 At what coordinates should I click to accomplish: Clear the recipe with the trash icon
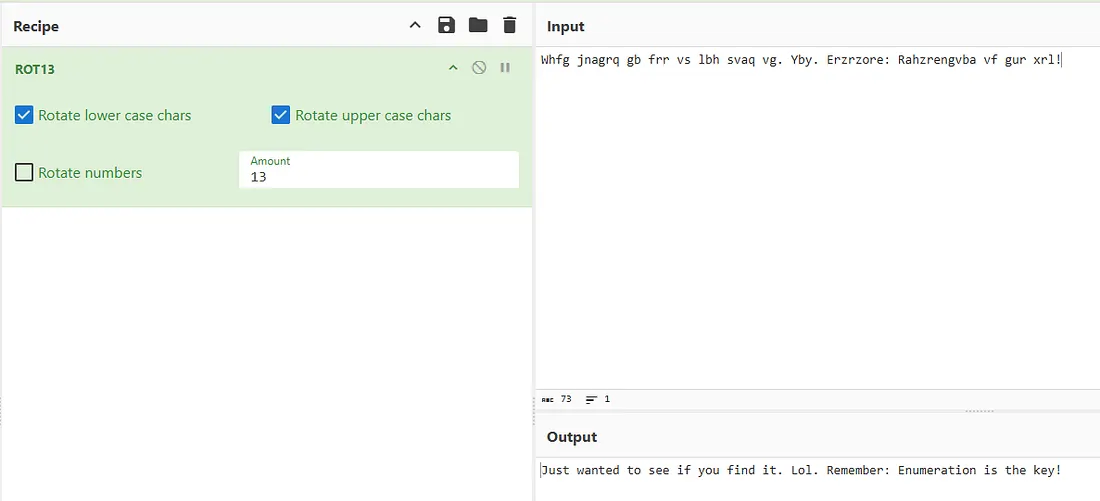(510, 25)
